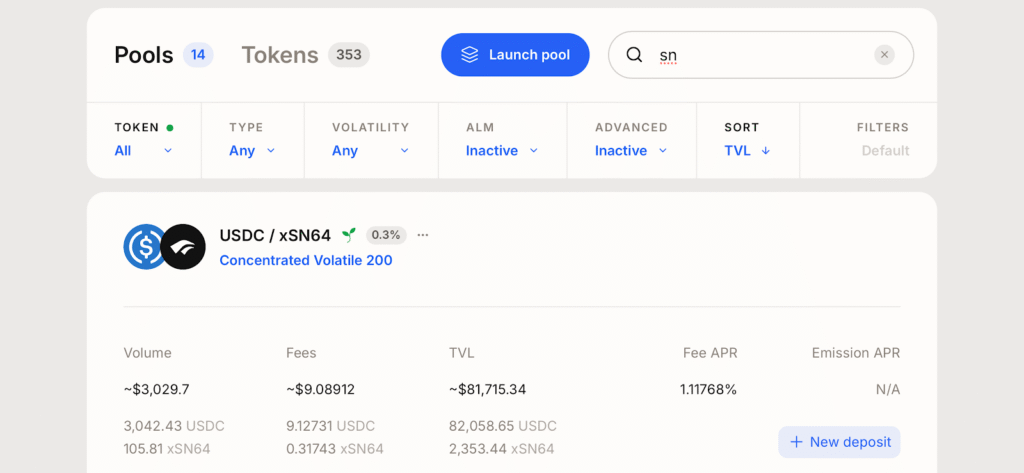
Task: Open the Advanced Inactive dropdown
Action: [x=631, y=151]
